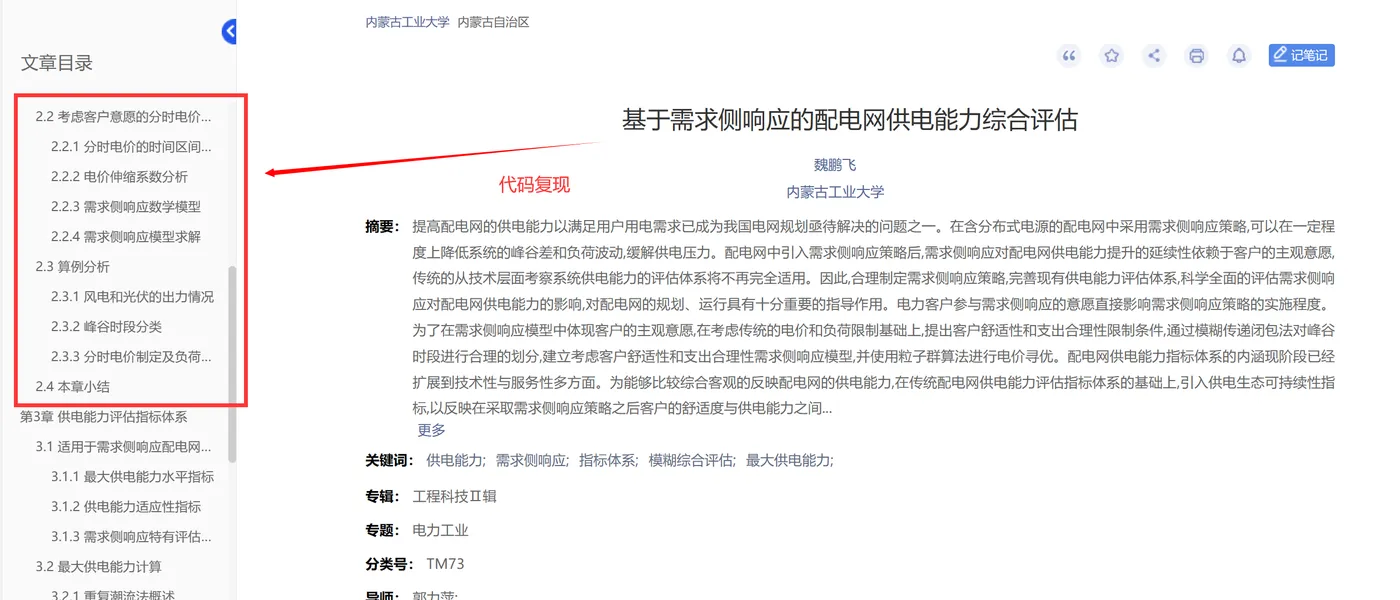Open outline item 2.2 考虑客户意愿的分时电价
This screenshot has width=1400, height=600.
(x=124, y=116)
